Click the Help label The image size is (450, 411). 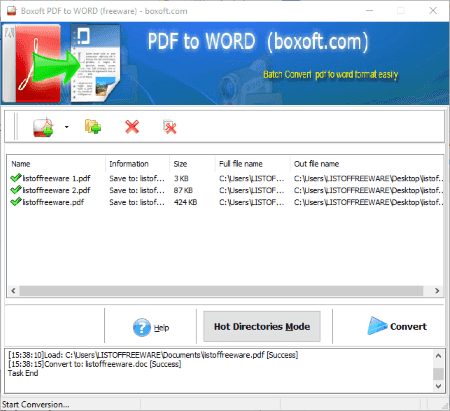(161, 328)
